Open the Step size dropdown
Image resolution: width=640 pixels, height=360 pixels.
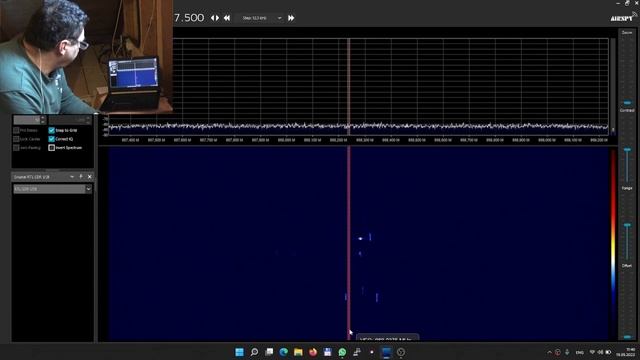(261, 18)
